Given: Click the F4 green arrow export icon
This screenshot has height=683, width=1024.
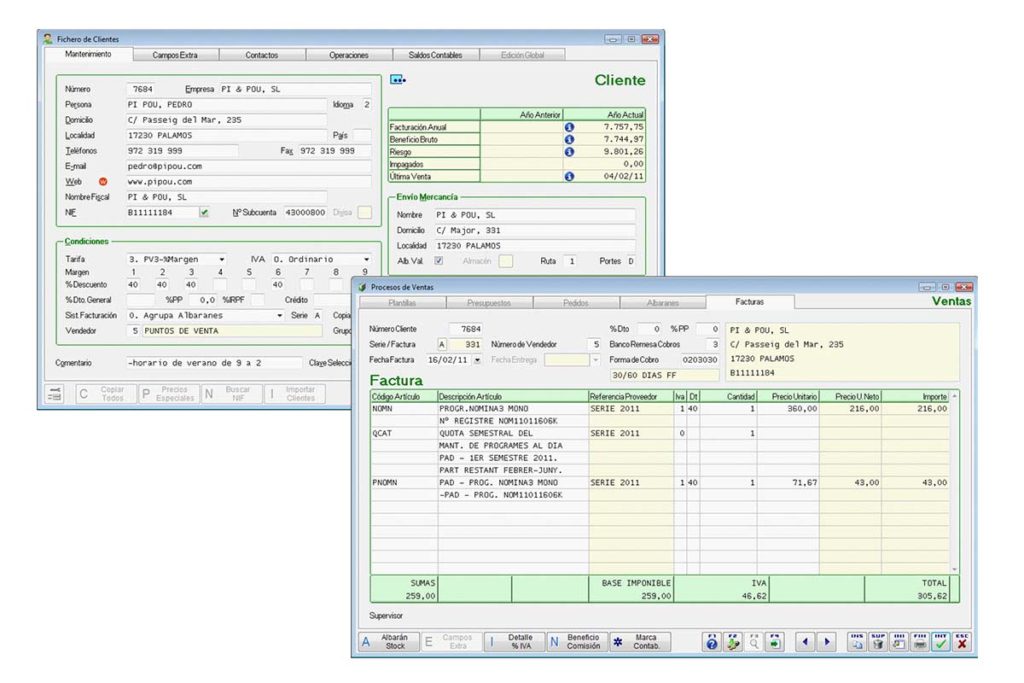Looking at the screenshot, I should [775, 641].
